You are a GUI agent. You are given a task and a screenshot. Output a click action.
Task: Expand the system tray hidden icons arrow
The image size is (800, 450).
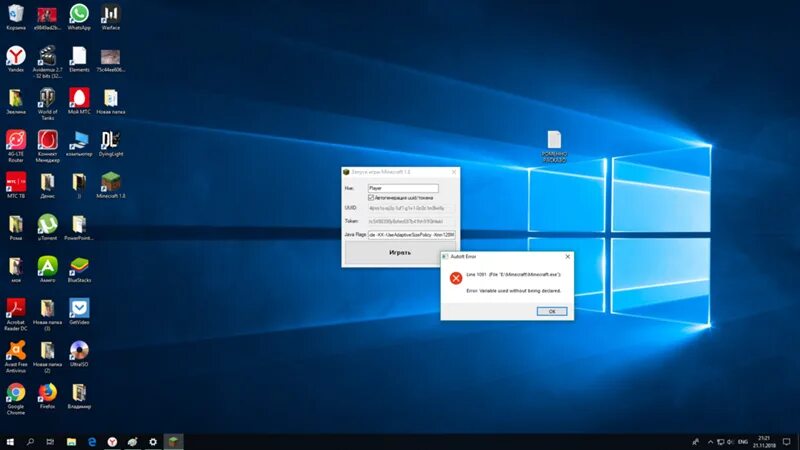click(x=710, y=442)
